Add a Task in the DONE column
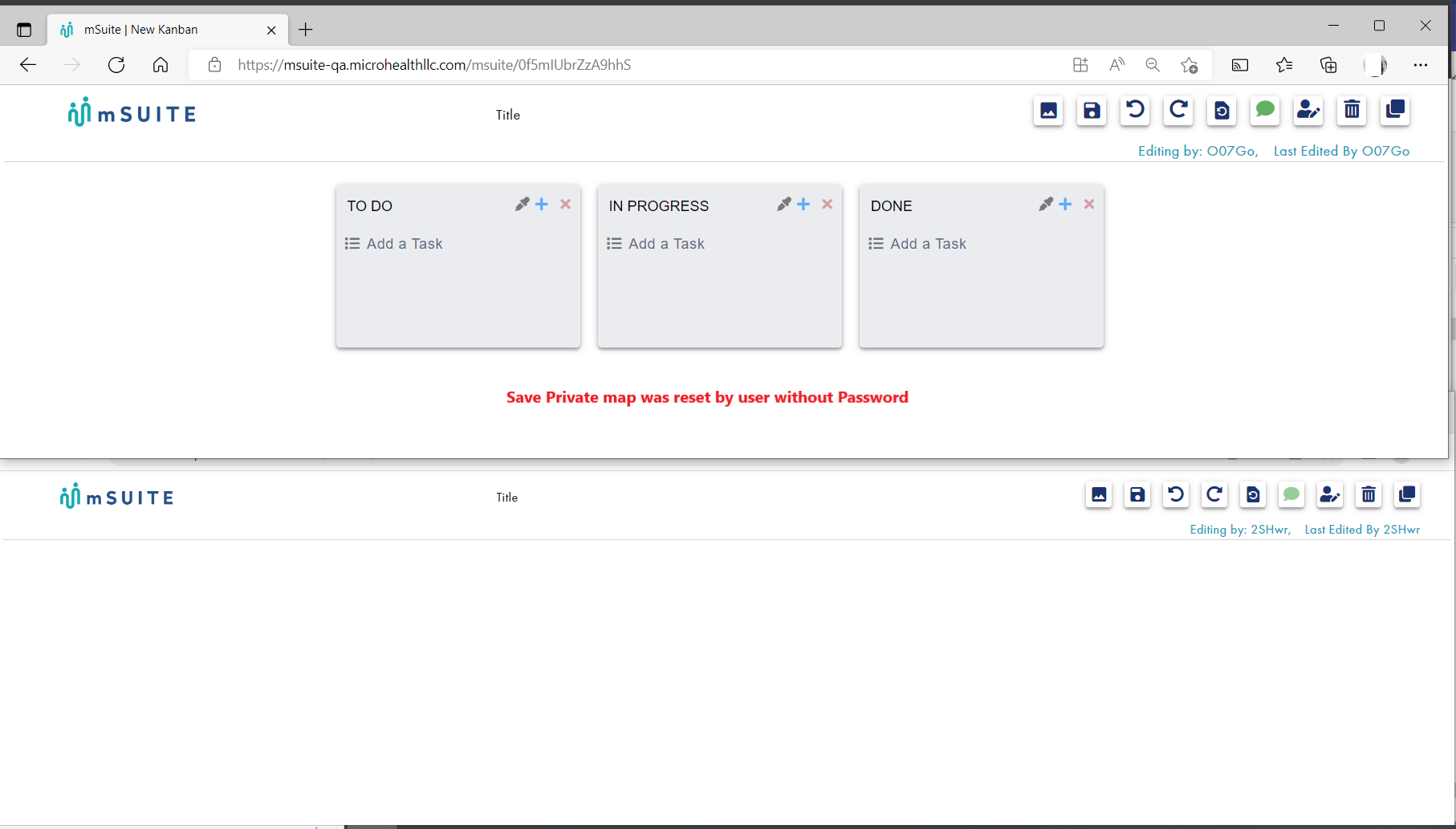Viewport: 1456px width, 829px height. tap(928, 243)
